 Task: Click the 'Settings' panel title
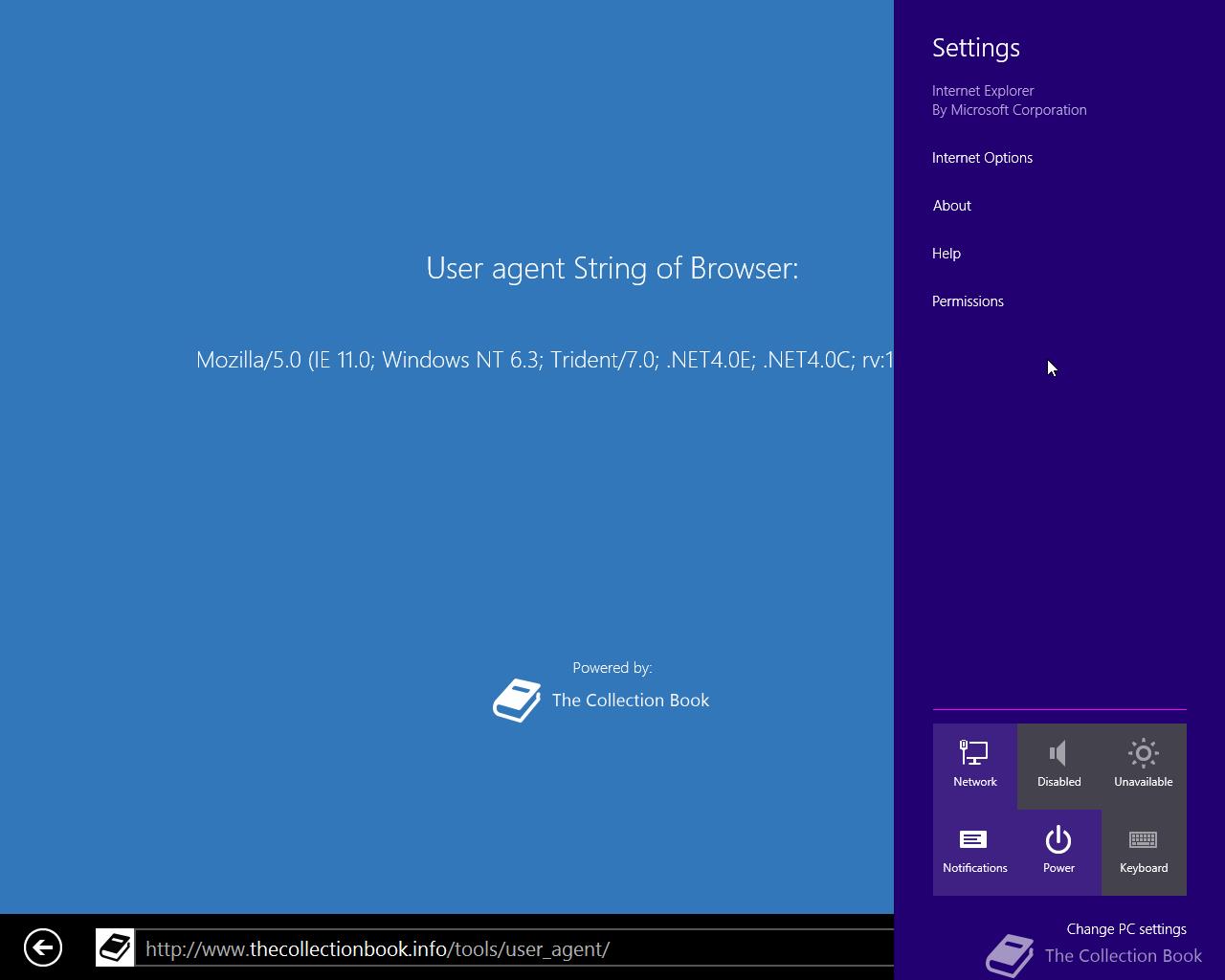976,48
